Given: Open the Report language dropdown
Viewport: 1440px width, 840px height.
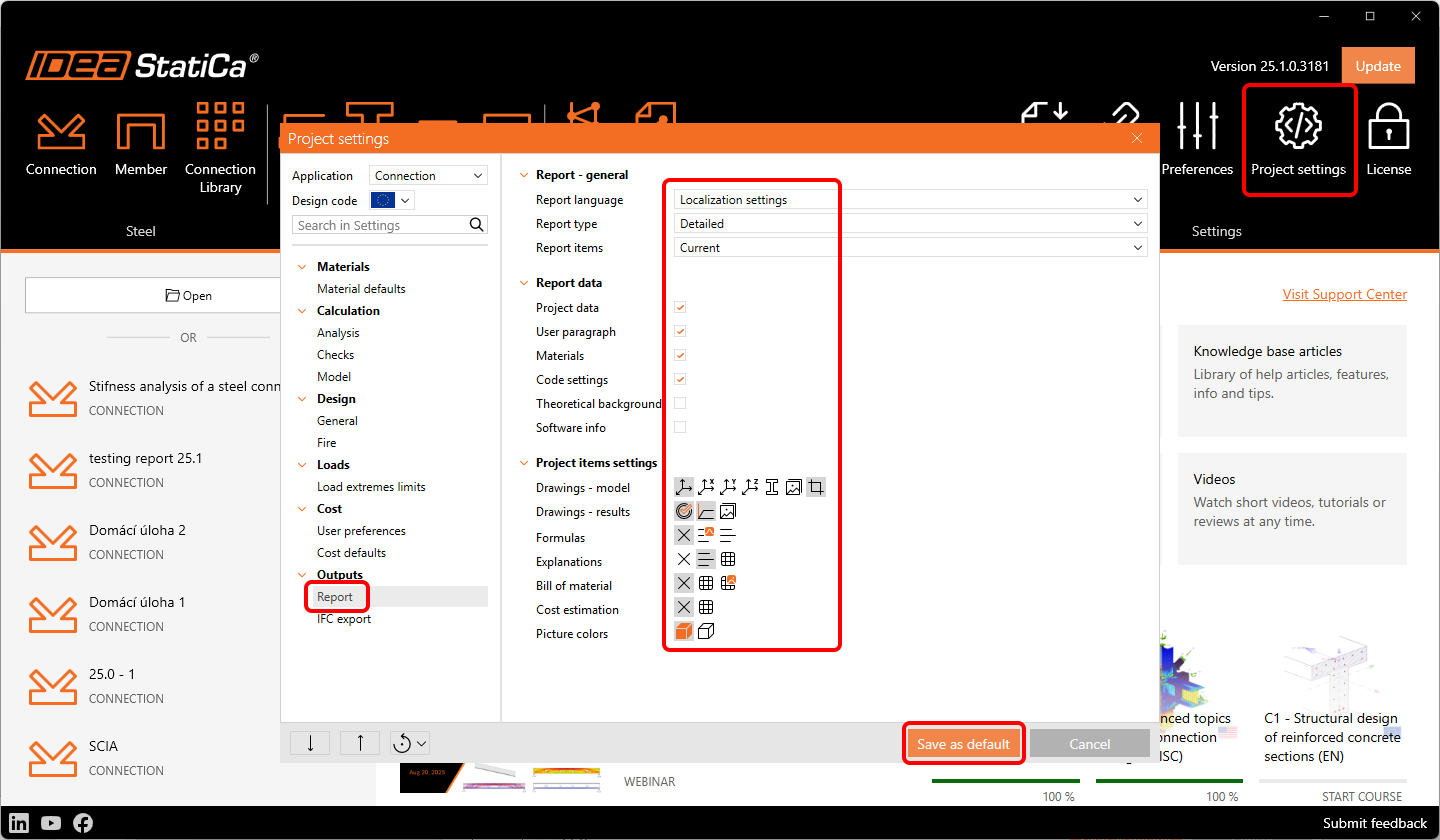Looking at the screenshot, I should 910,200.
